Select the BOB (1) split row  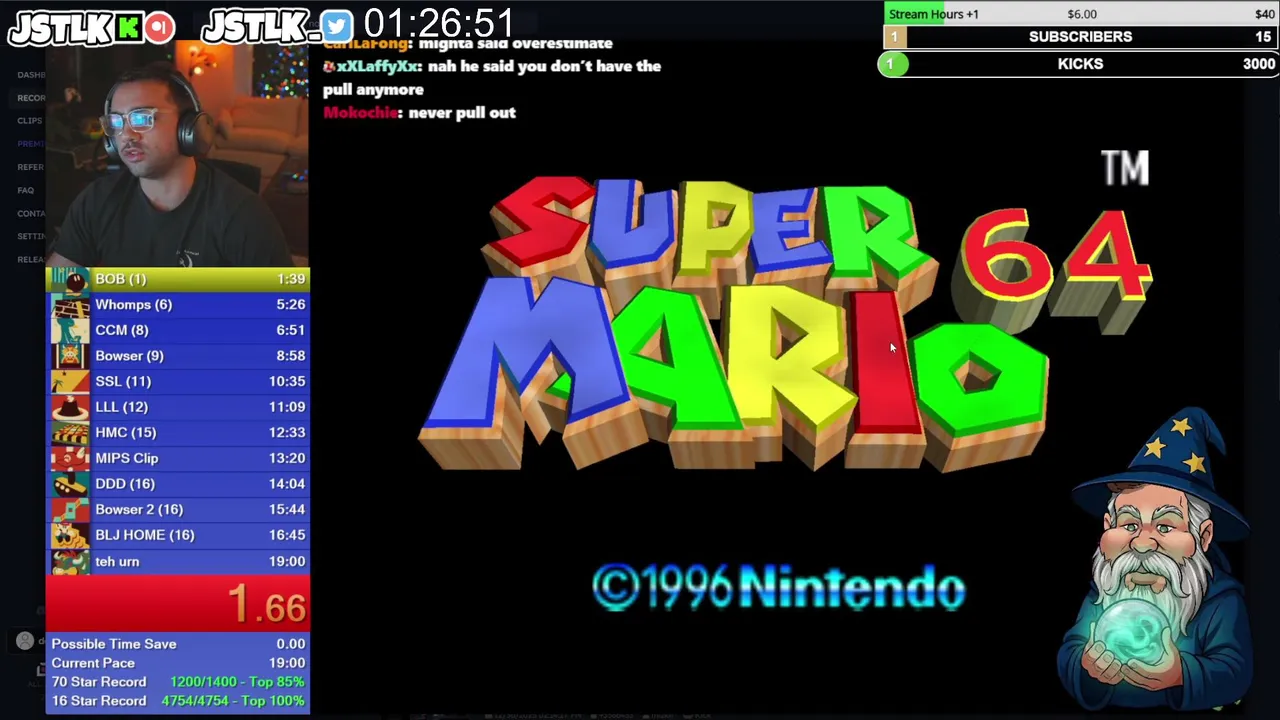pyautogui.click(x=178, y=279)
